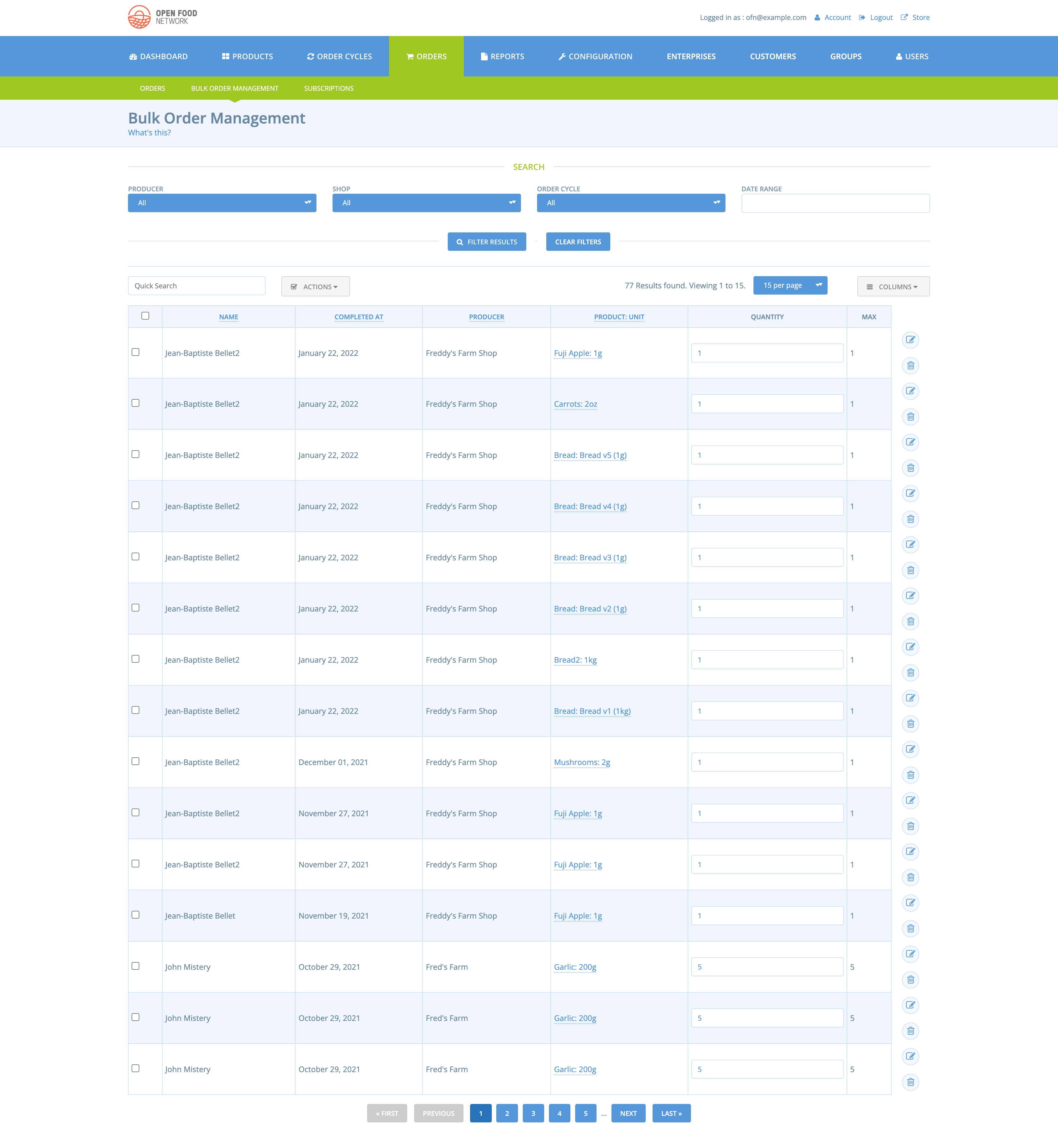Viewport: 1058px width, 1148px height.
Task: Open the edit icon for Fuji Apple row
Action: click(x=910, y=339)
